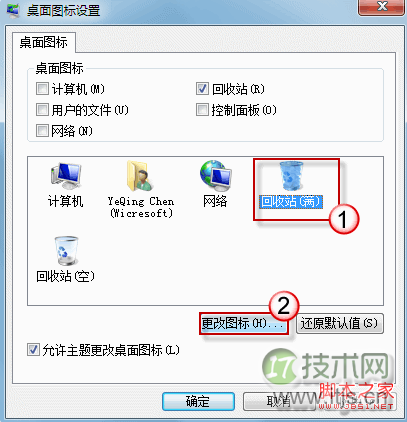Click the 计算机 label under computer icon
The height and width of the screenshot is (422, 407).
pyautogui.click(x=65, y=201)
